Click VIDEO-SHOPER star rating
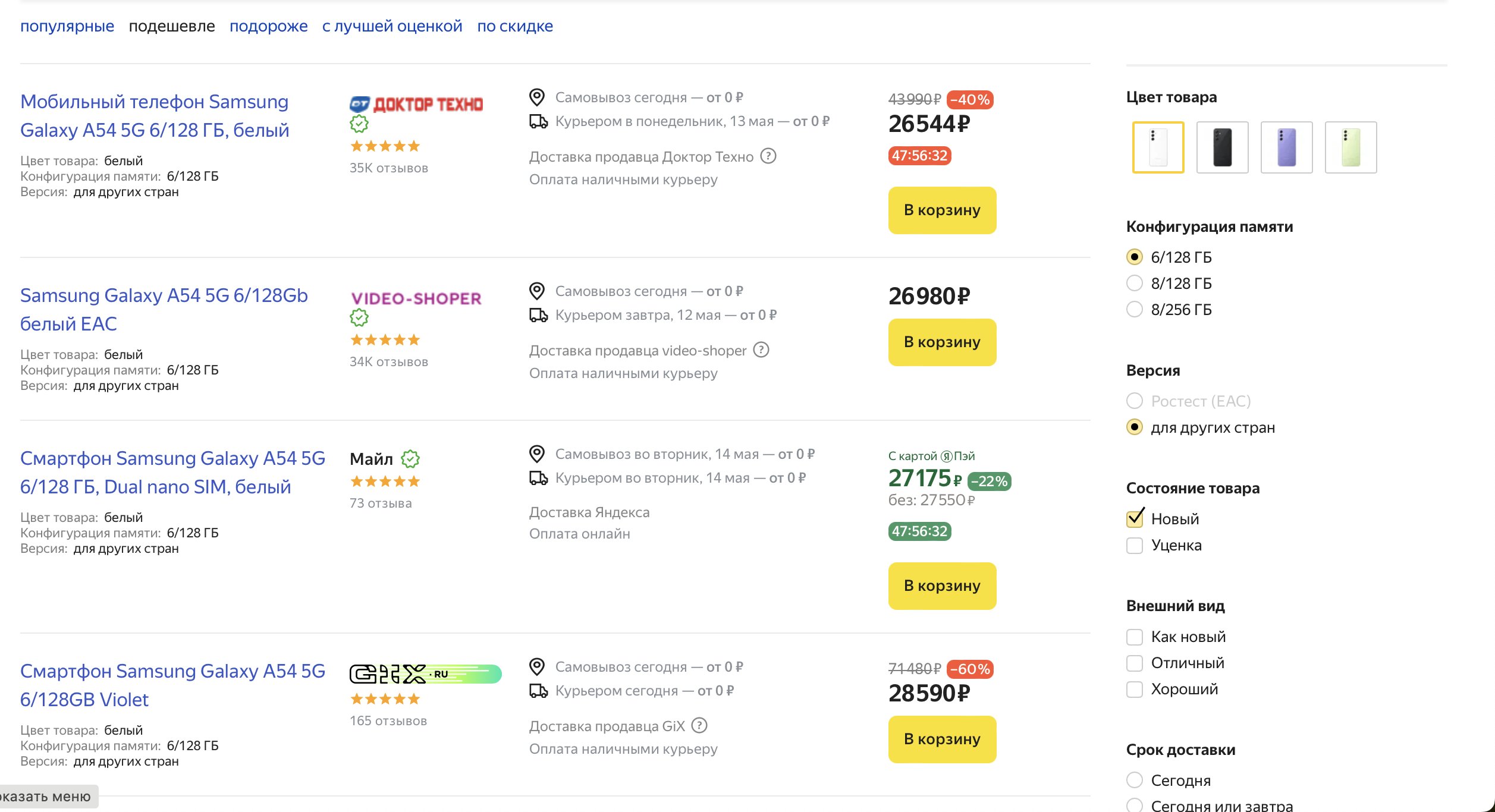Image resolution: width=1495 pixels, height=812 pixels. pos(385,340)
